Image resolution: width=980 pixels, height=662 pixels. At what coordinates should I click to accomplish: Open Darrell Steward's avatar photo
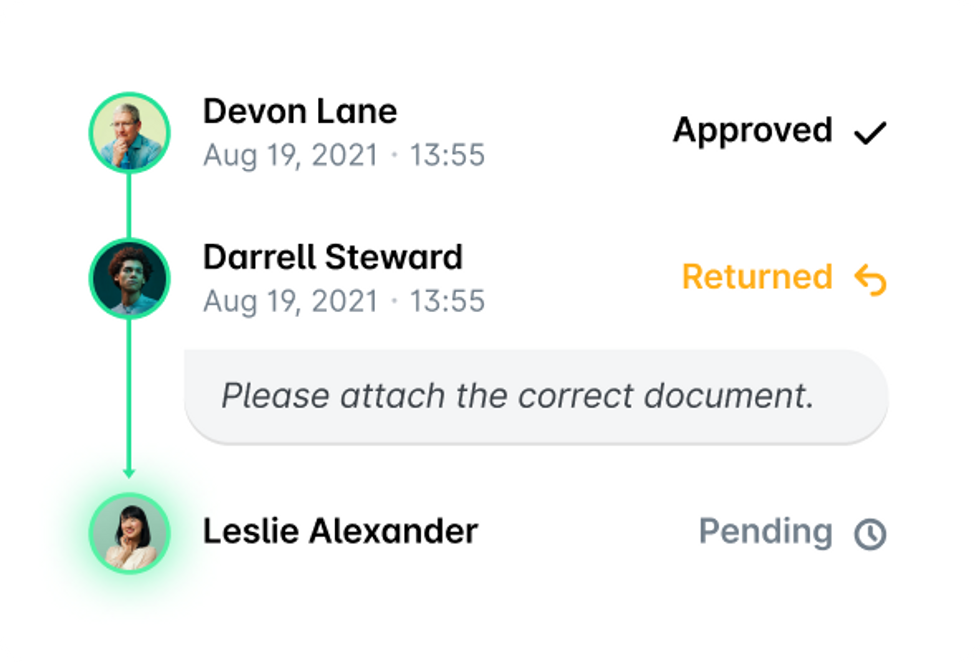tap(129, 279)
